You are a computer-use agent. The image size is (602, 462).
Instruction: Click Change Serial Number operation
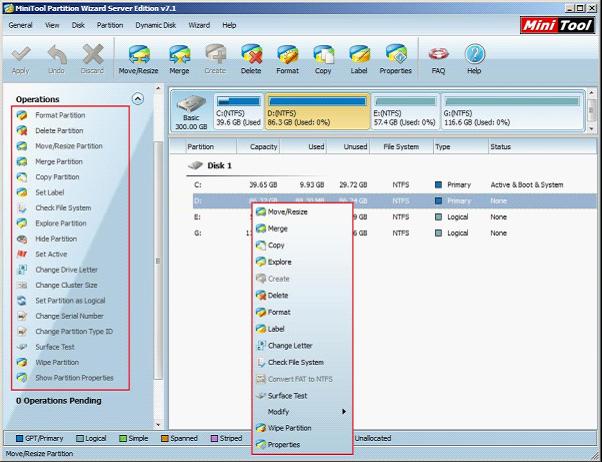point(69,316)
